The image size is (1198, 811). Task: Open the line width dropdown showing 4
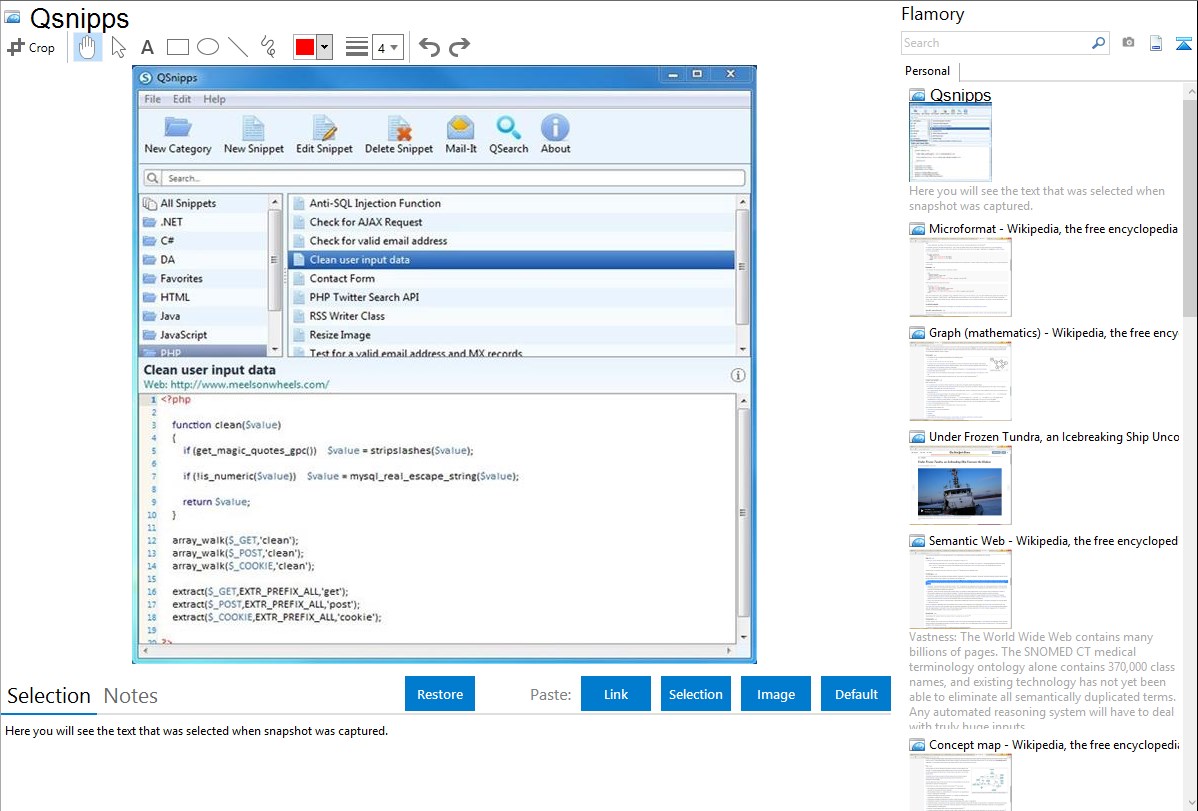point(388,48)
